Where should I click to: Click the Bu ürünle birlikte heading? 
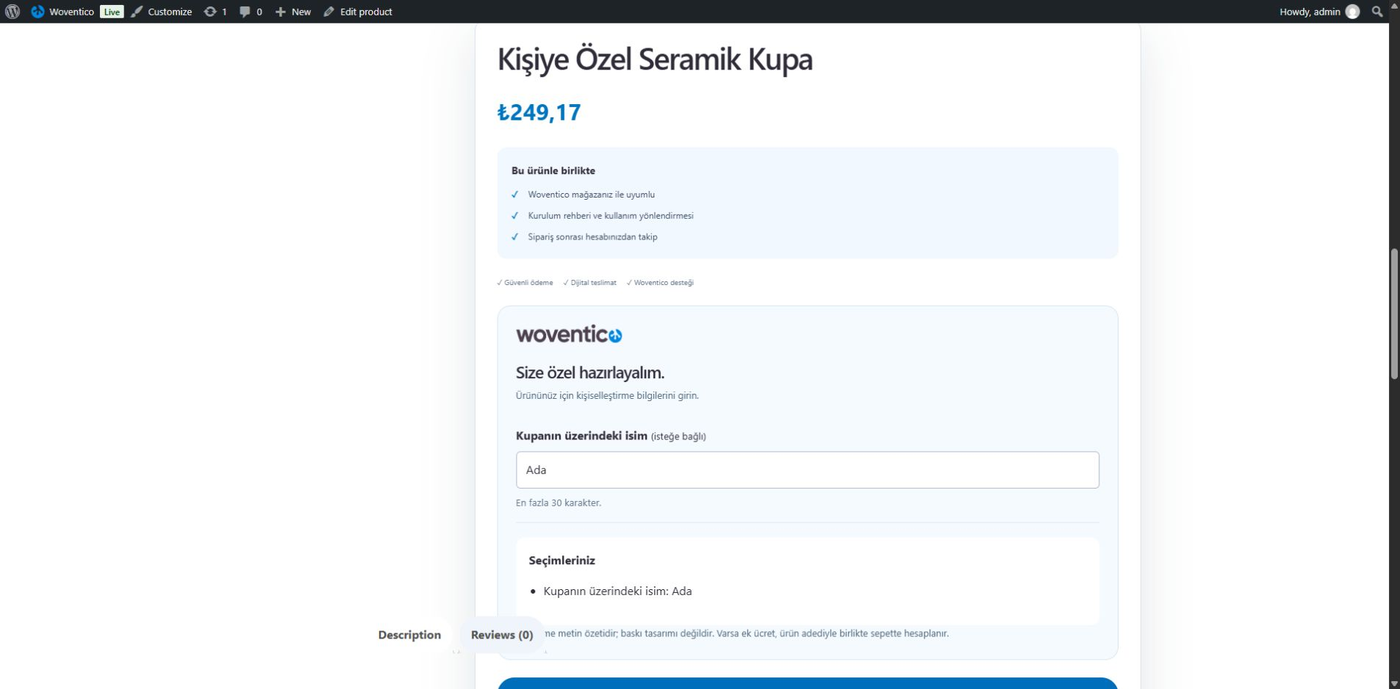pos(553,171)
